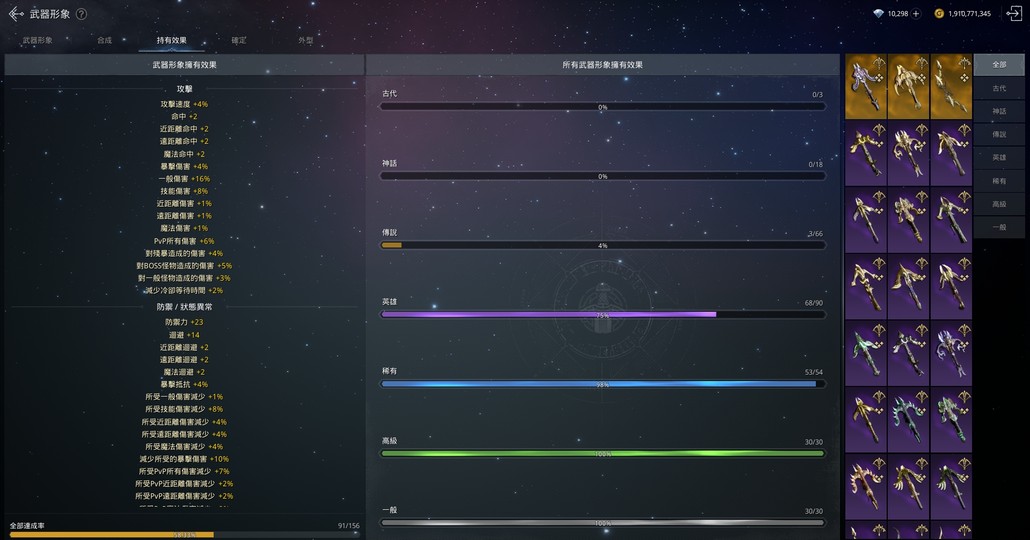Switch to the 武器形象 tab

[x=37, y=40]
